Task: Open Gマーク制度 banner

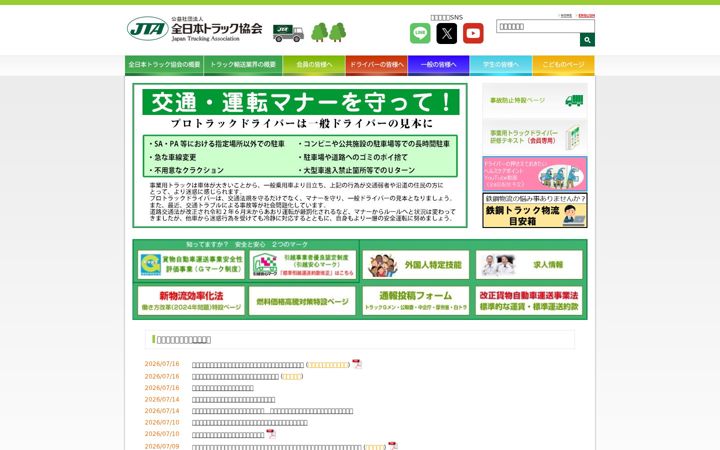Action: [191, 264]
